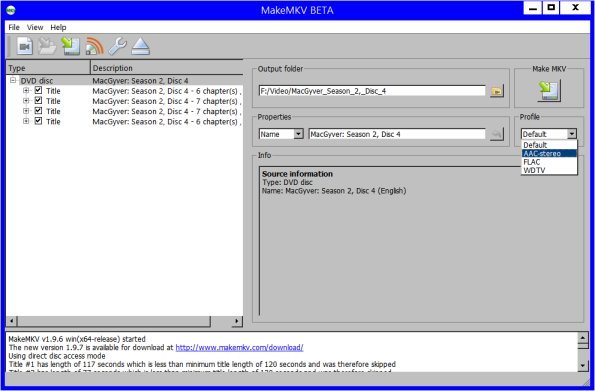Open Preferences with the wrench icon

(117, 46)
